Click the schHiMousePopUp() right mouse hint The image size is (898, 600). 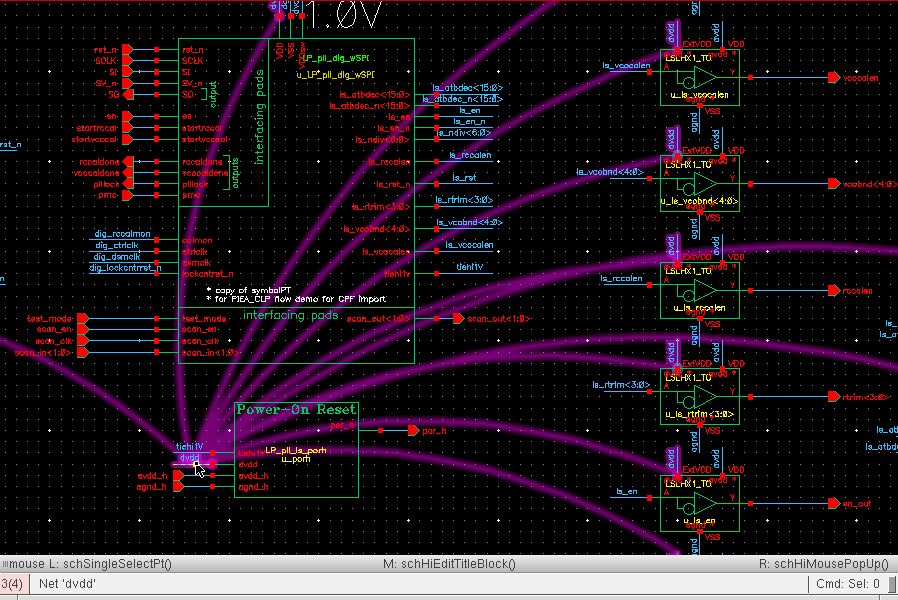click(824, 564)
